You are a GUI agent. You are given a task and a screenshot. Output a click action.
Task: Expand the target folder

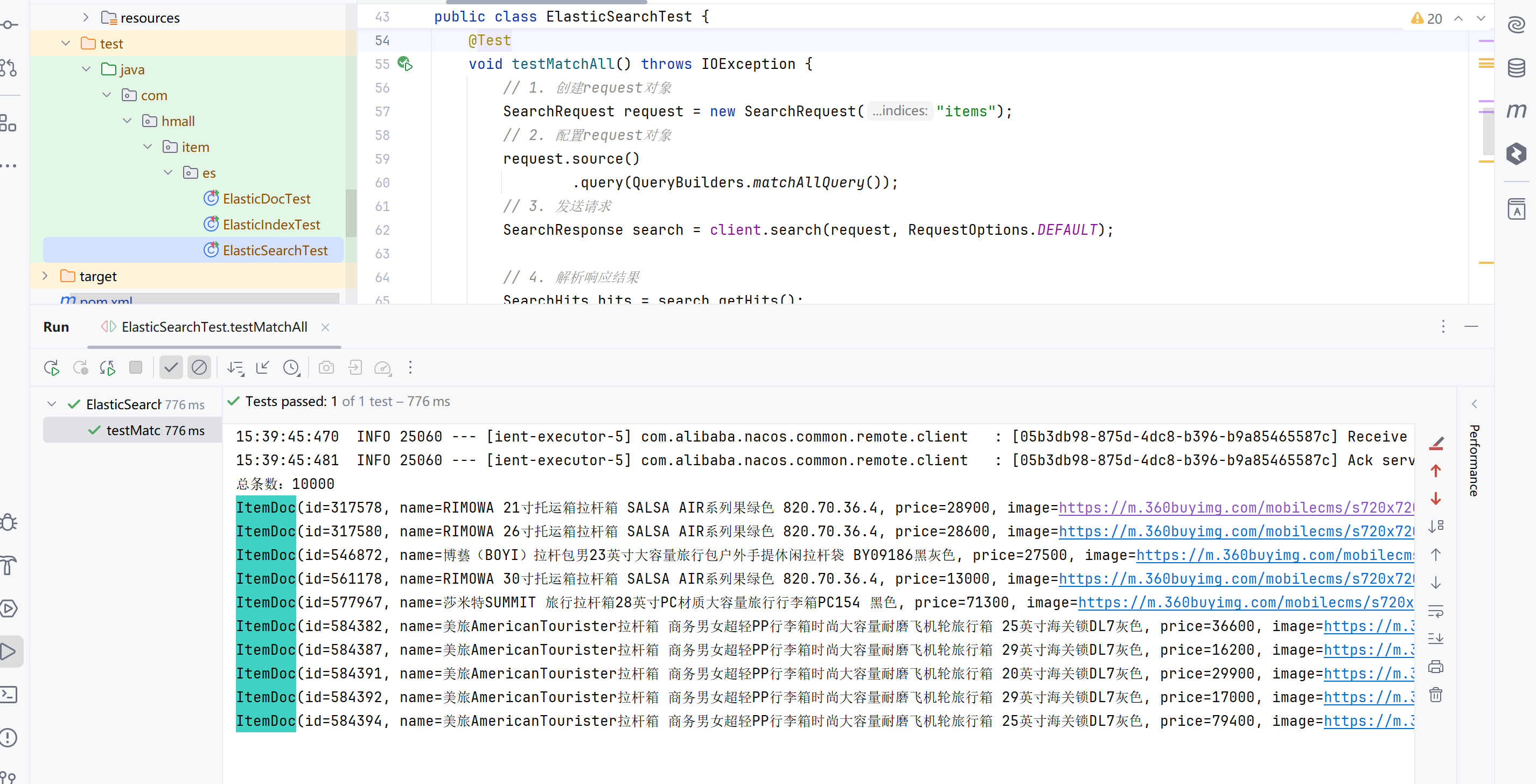tap(45, 276)
